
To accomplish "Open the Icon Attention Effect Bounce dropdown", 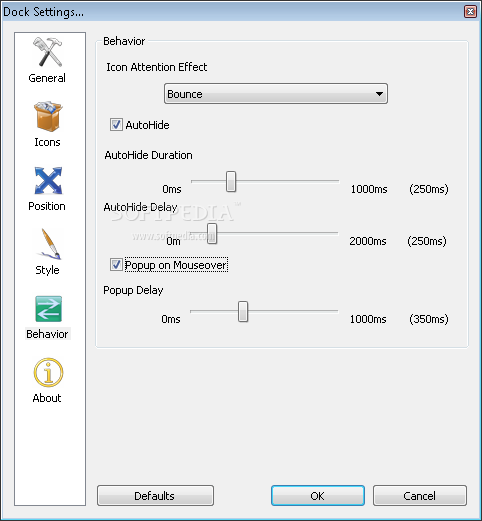I will (x=276, y=94).
